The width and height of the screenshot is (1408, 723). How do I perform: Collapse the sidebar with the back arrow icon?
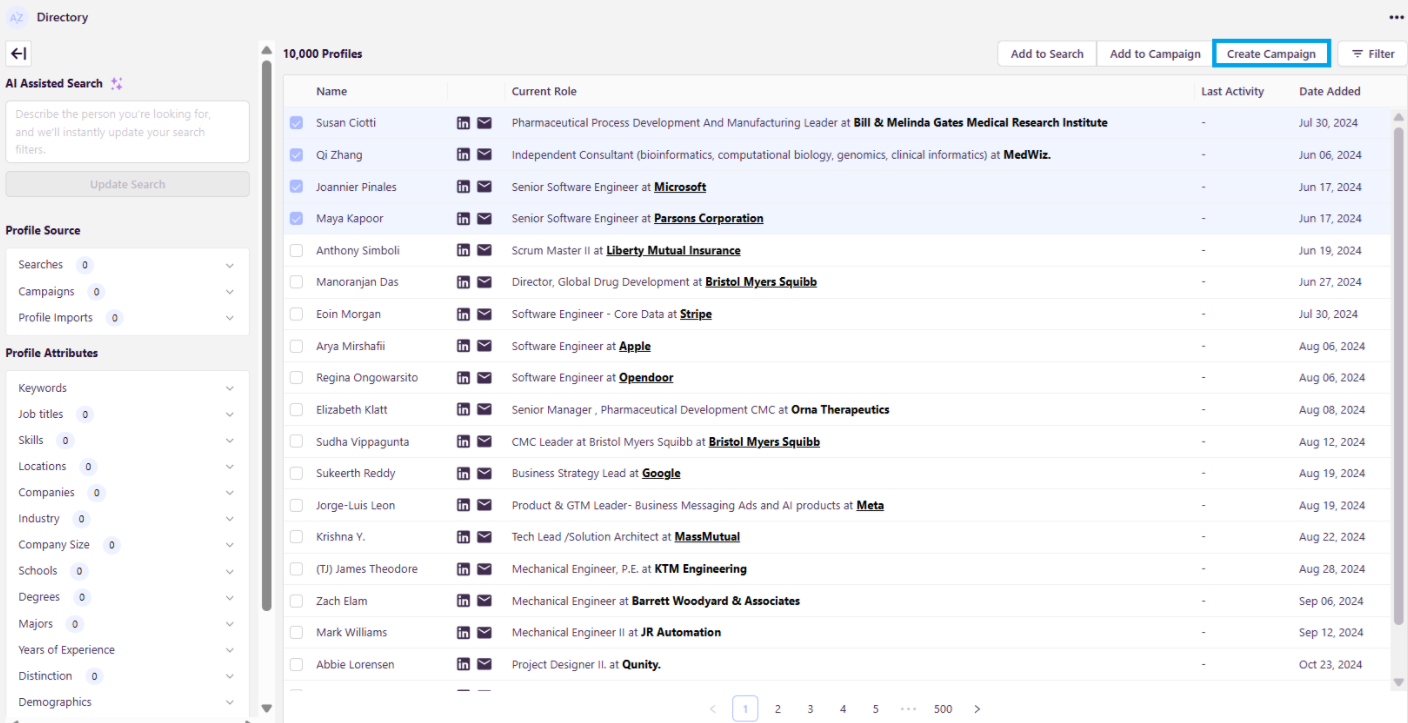(x=18, y=54)
